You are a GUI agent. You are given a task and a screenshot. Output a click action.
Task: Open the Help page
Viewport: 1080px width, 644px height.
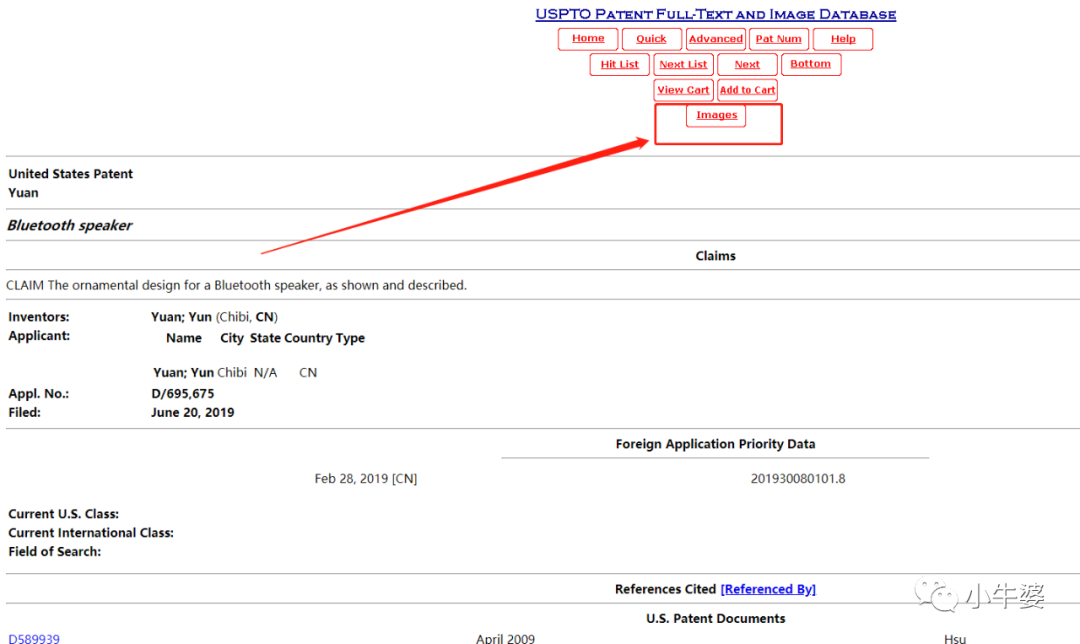[x=843, y=39]
